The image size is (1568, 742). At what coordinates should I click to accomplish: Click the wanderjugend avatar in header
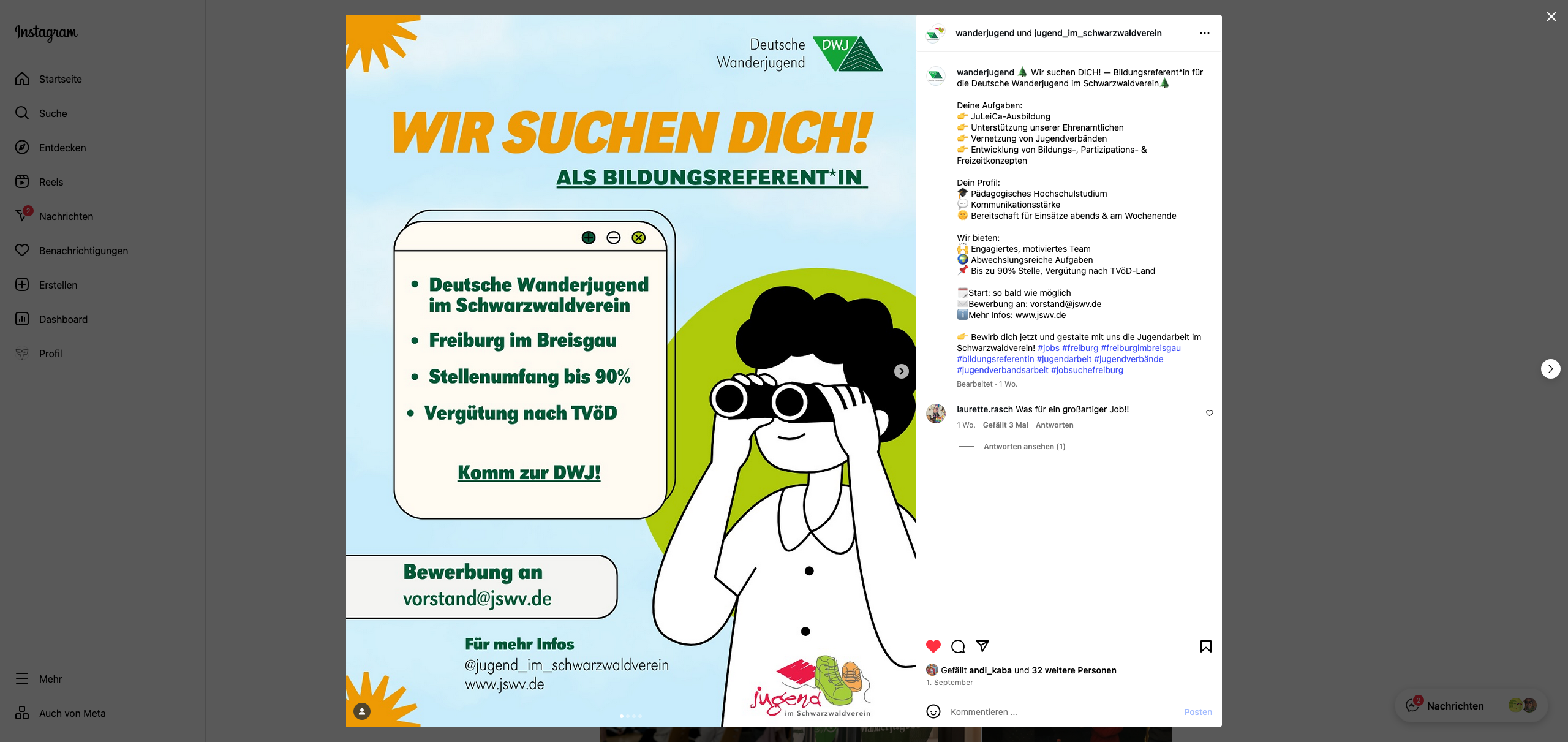click(936, 33)
